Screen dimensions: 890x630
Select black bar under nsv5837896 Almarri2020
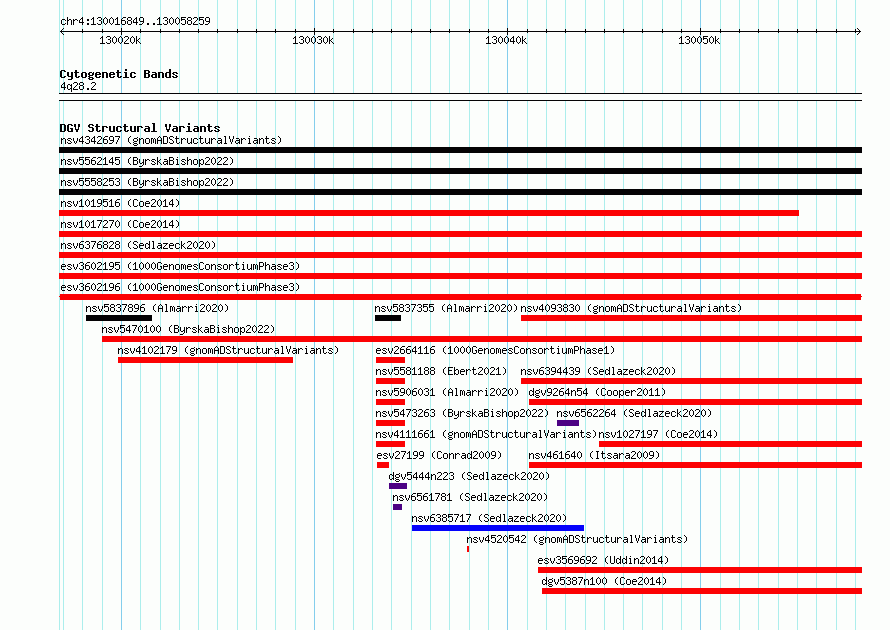tap(119, 318)
